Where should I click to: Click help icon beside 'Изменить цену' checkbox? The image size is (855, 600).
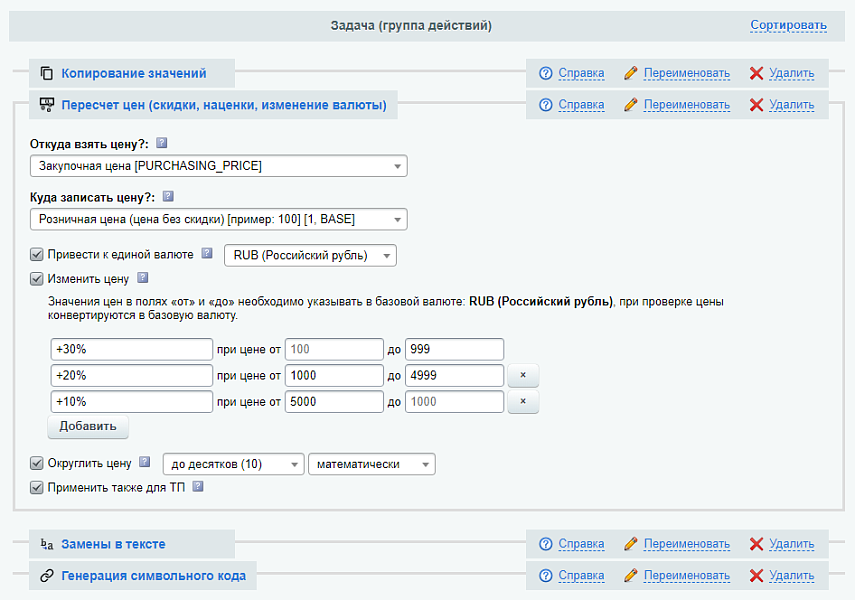142,279
